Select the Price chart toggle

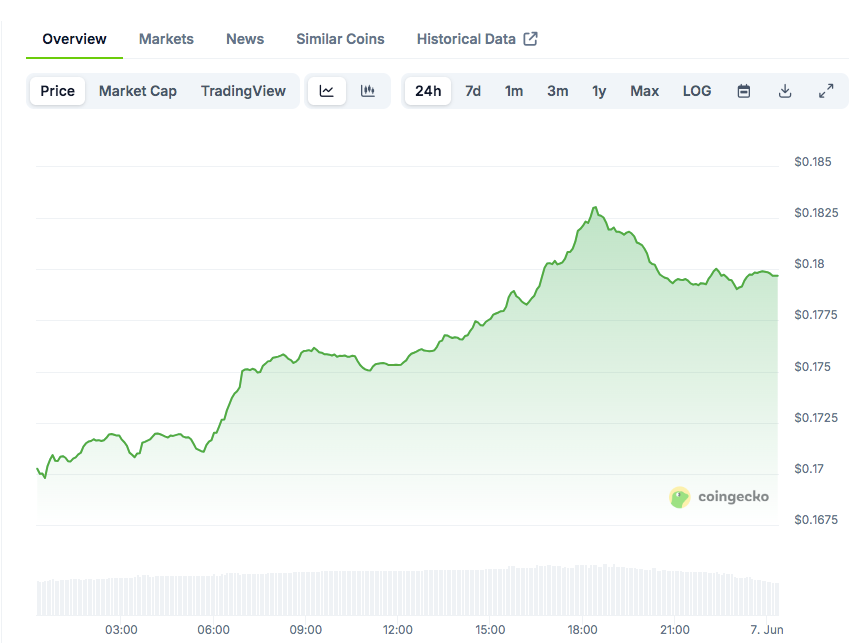tap(57, 91)
